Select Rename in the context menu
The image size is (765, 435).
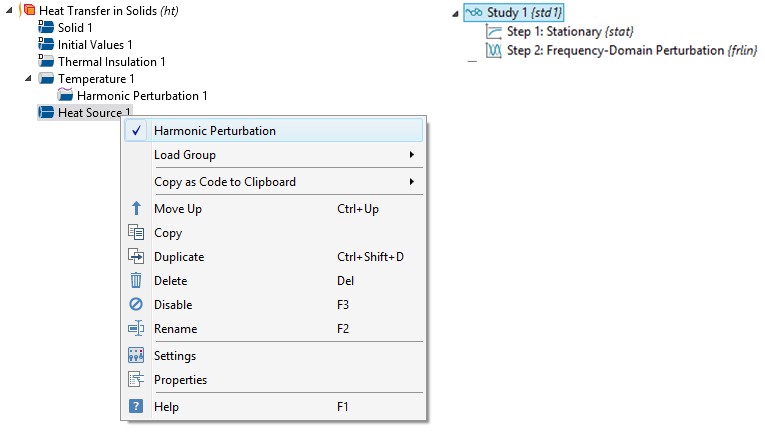tap(176, 329)
